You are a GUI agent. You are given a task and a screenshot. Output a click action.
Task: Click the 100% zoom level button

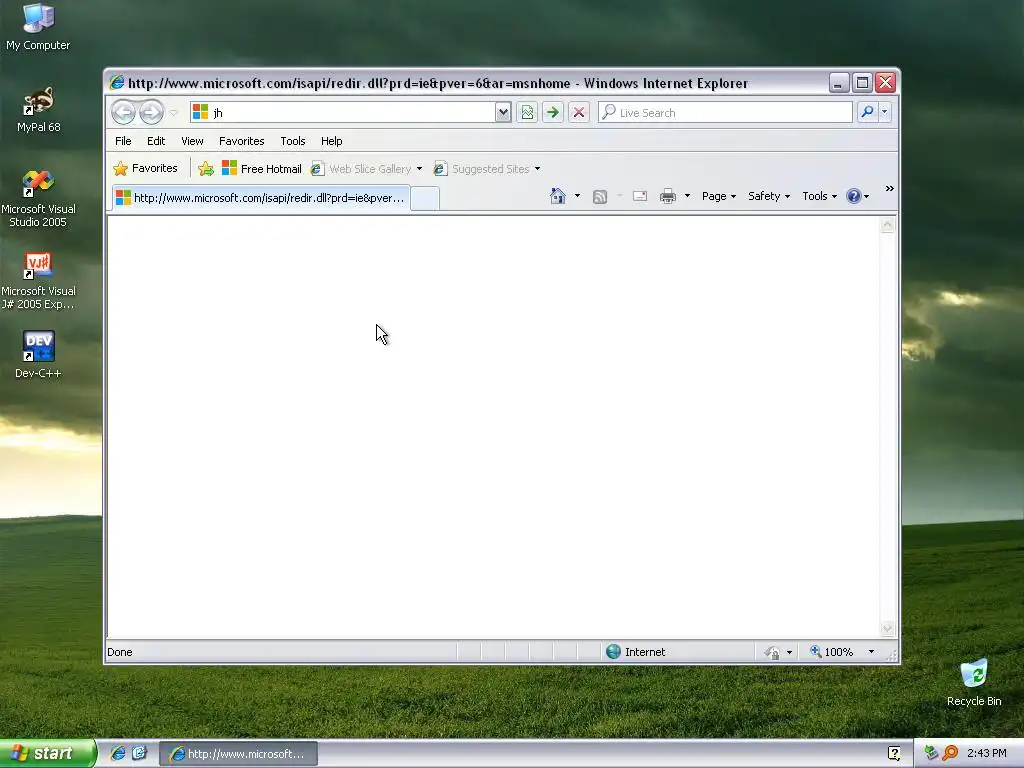(x=832, y=652)
